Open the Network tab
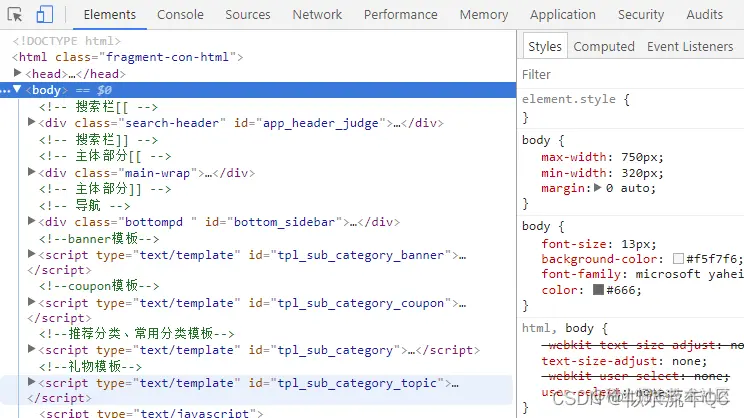Screen dimensions: 744x418 tap(317, 15)
